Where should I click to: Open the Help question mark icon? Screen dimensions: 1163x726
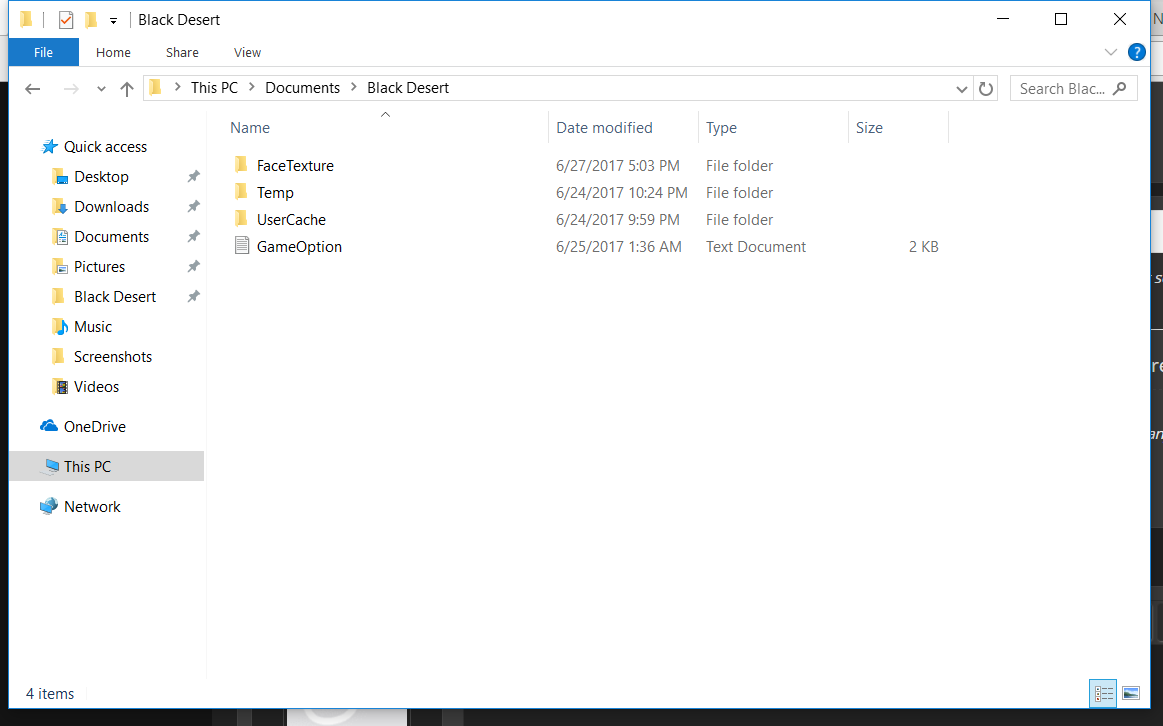pos(1136,52)
